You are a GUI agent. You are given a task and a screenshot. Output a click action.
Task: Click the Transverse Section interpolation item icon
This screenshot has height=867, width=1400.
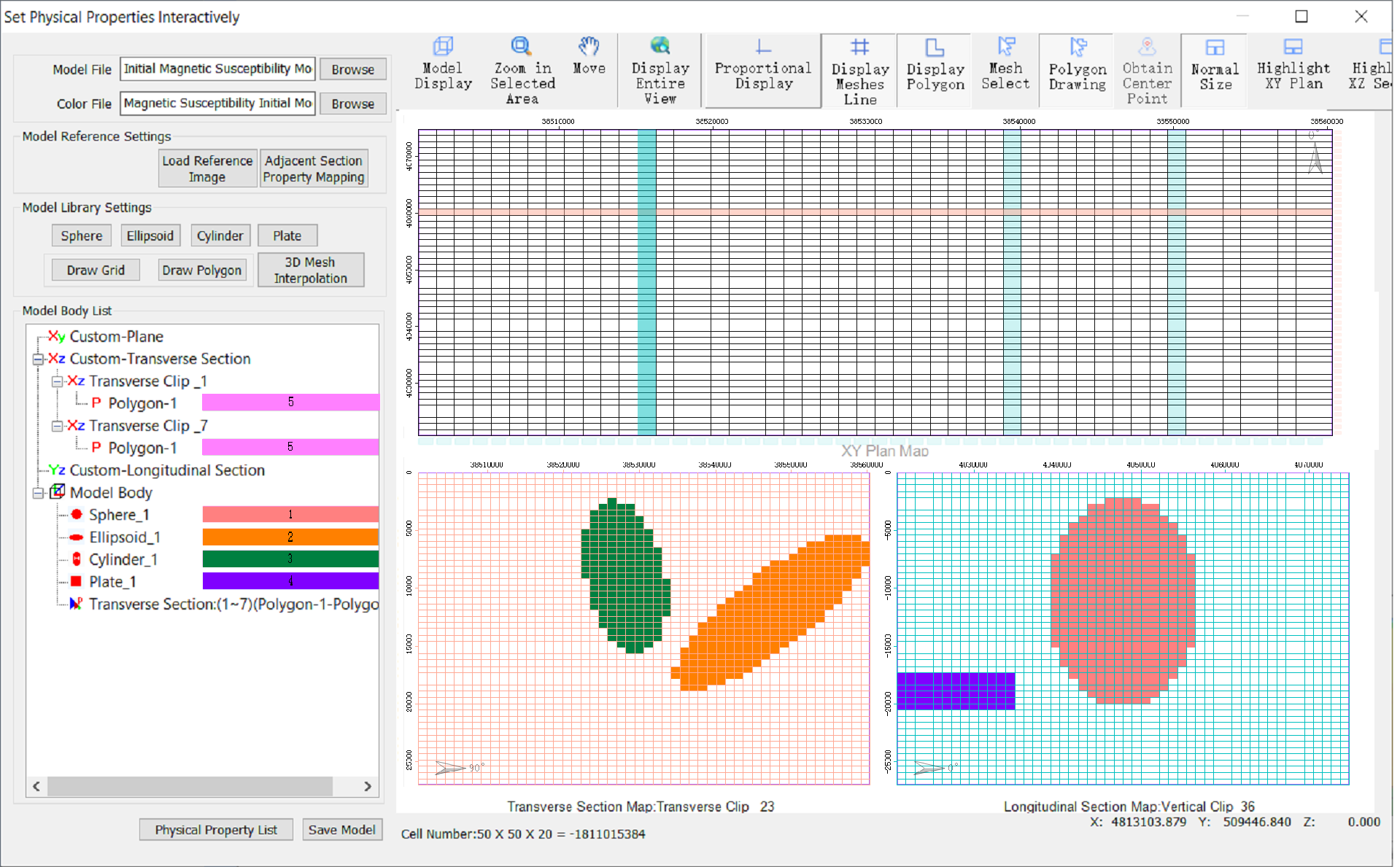(76, 604)
